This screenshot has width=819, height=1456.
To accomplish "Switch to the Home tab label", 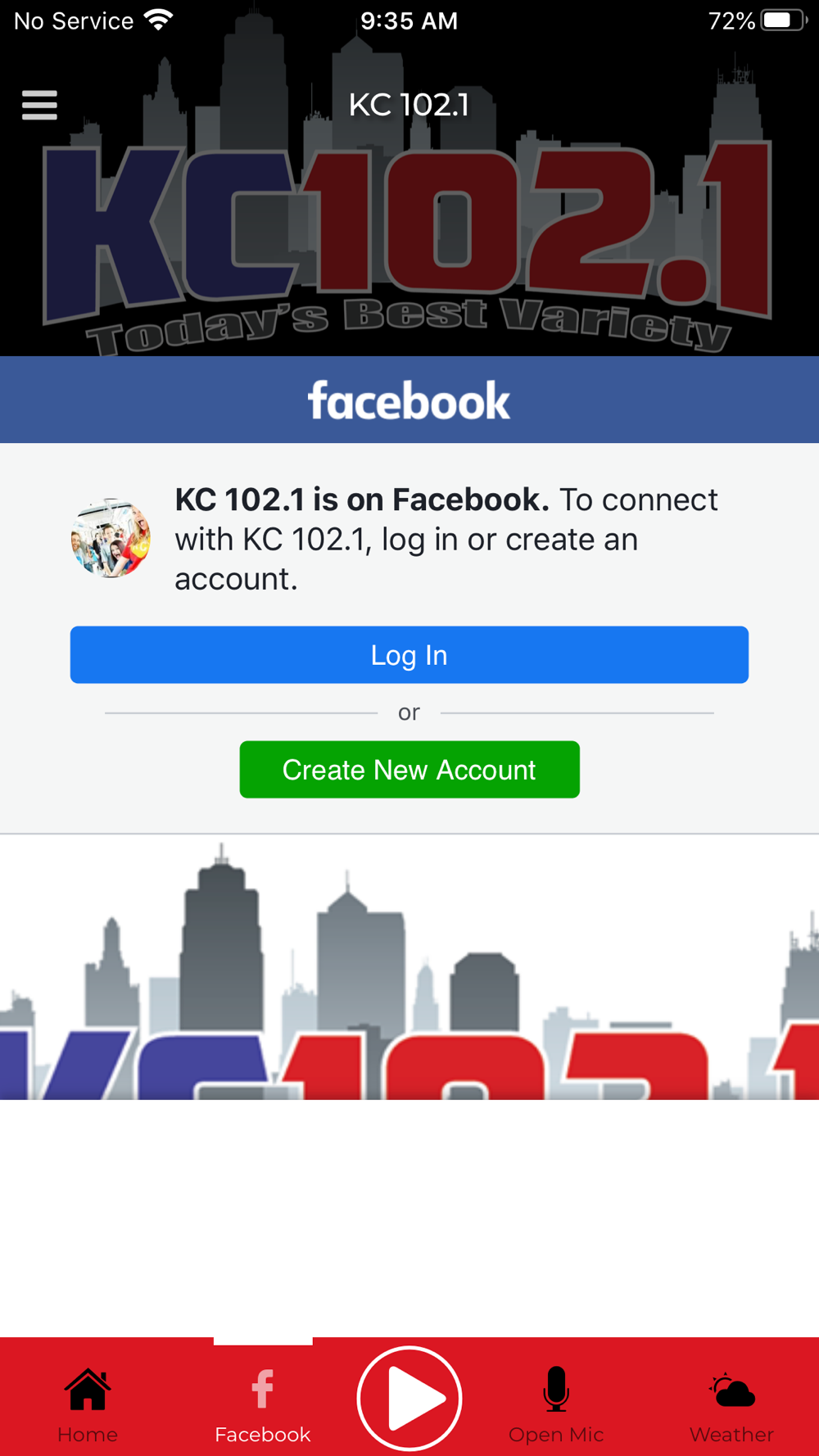I will click(x=88, y=1435).
